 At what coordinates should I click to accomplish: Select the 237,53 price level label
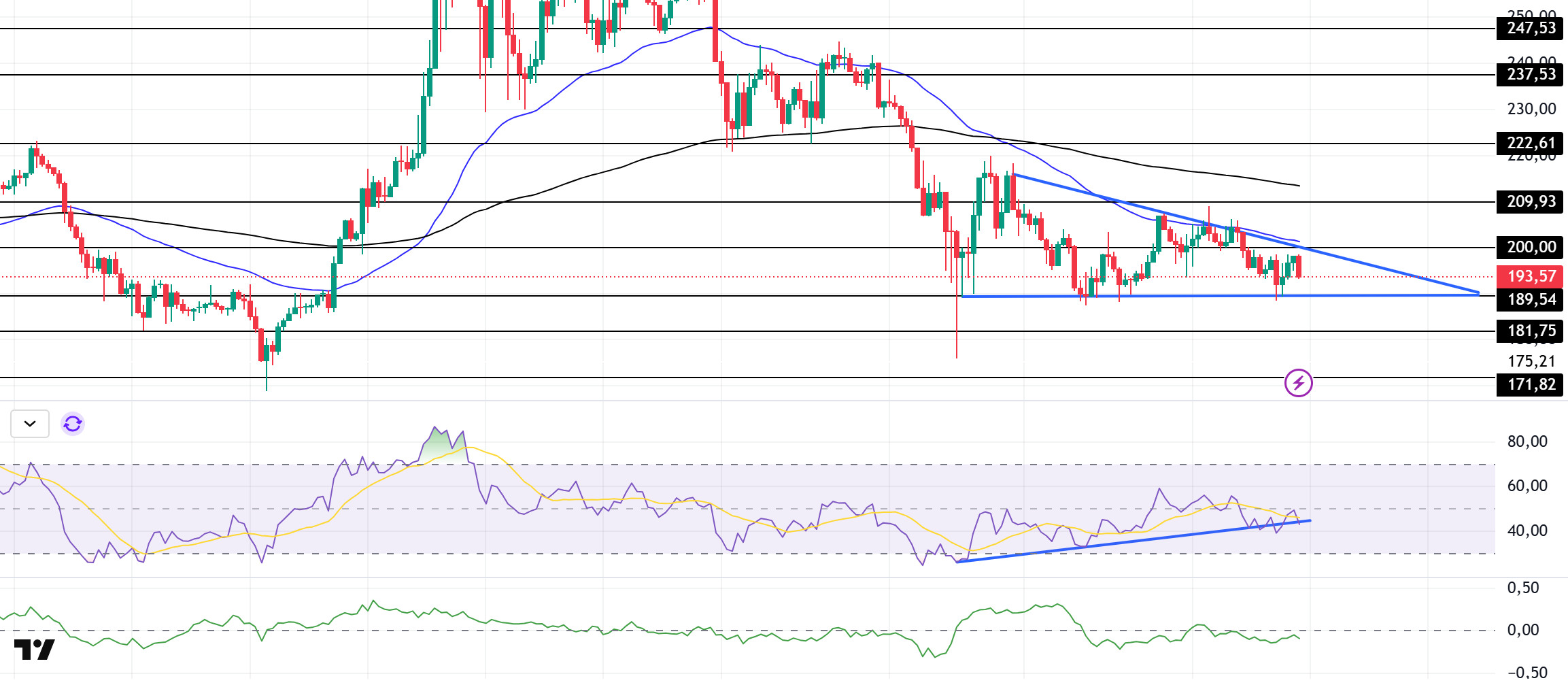tap(1531, 74)
